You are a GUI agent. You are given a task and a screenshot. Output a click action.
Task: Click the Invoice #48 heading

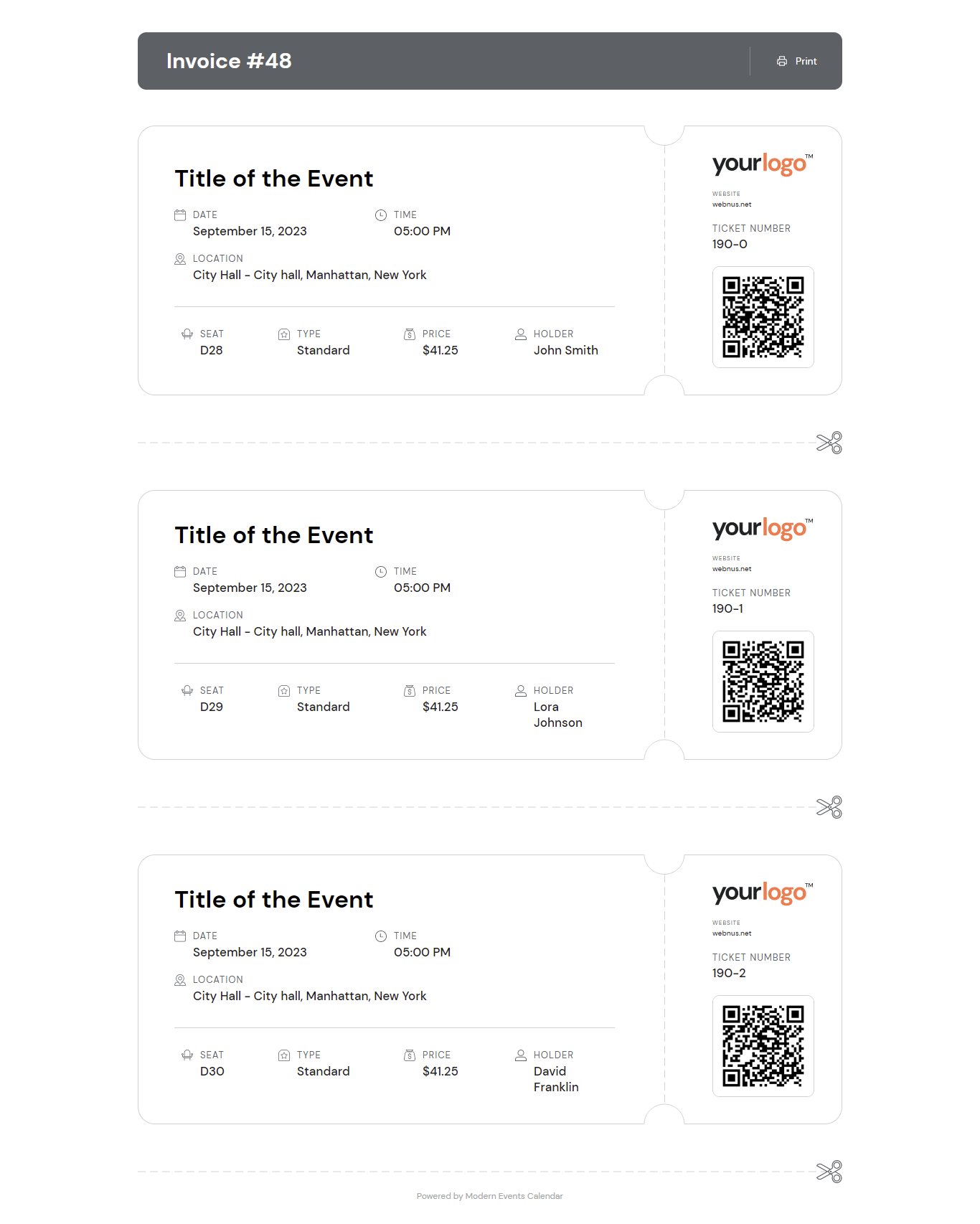[x=229, y=61]
